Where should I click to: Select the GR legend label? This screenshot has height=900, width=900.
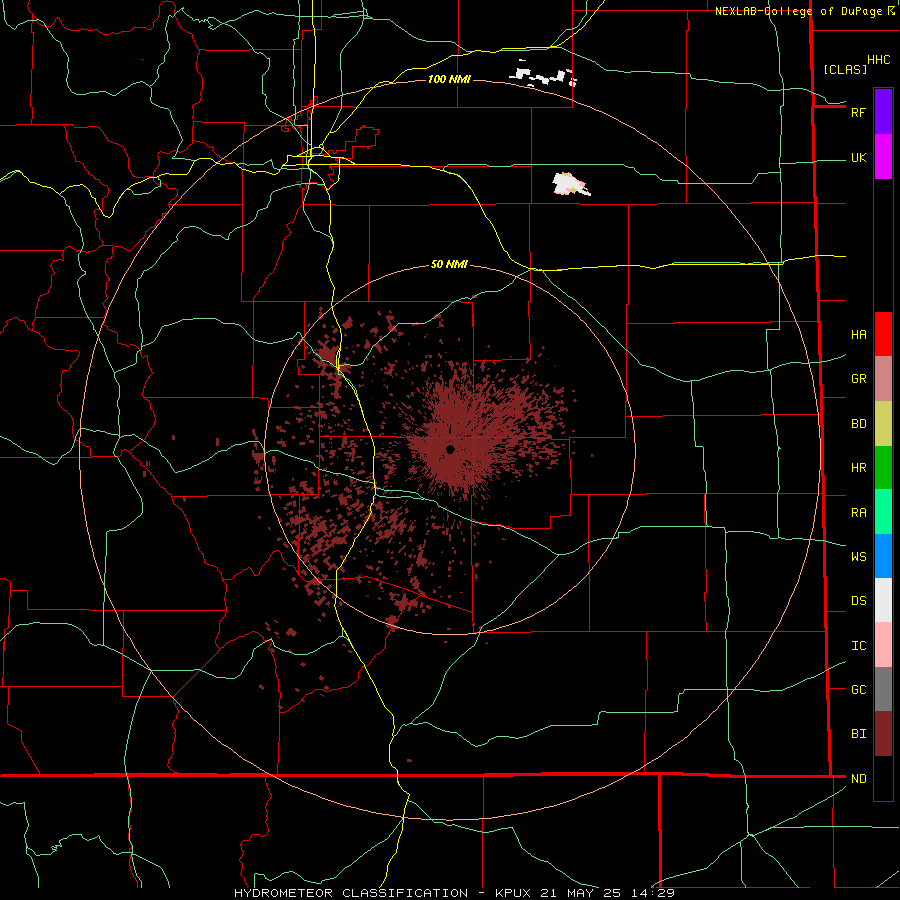point(858,379)
